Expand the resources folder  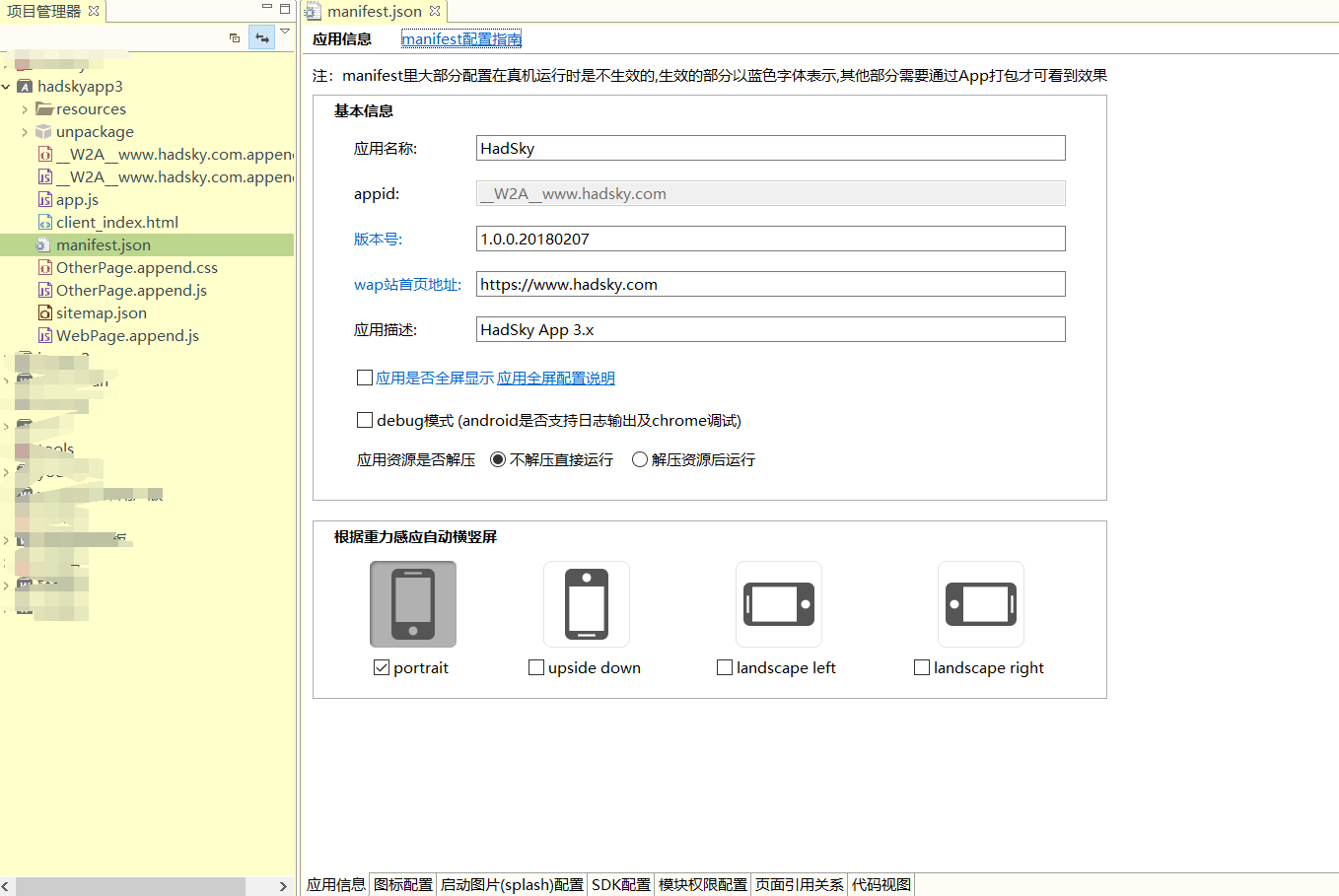click(26, 109)
